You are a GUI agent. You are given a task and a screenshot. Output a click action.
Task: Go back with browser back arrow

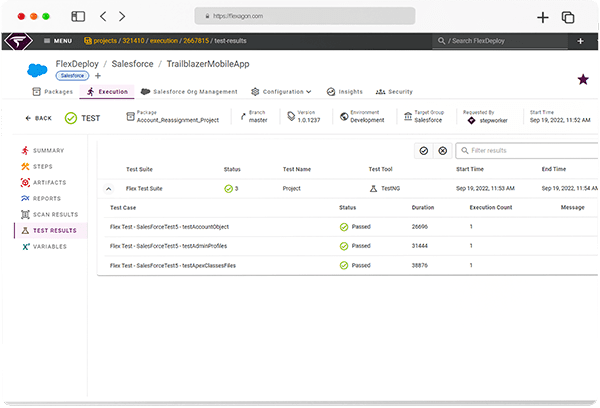[103, 16]
